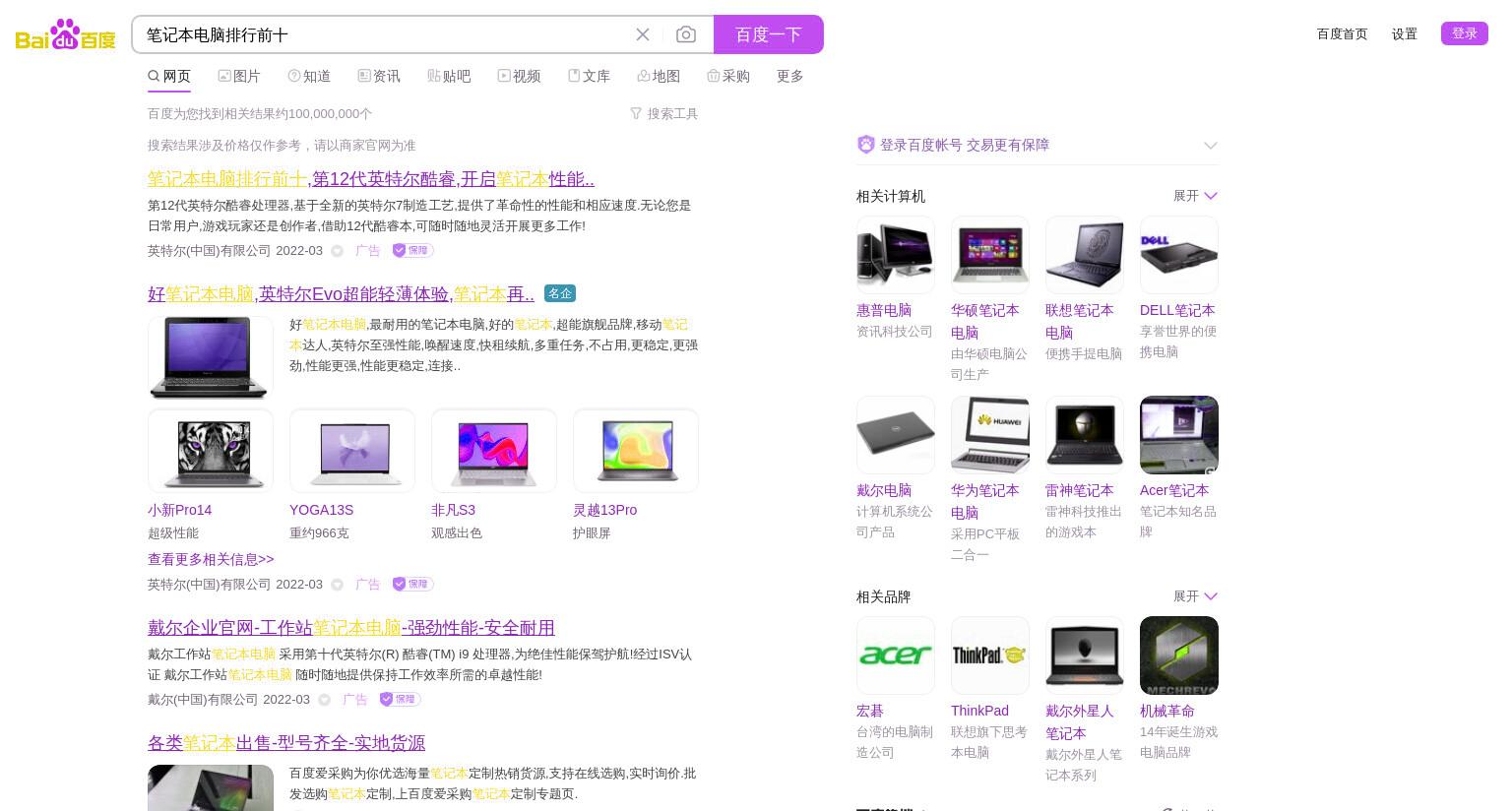Expand 相关计算机 section with 展开

pos(1195,196)
